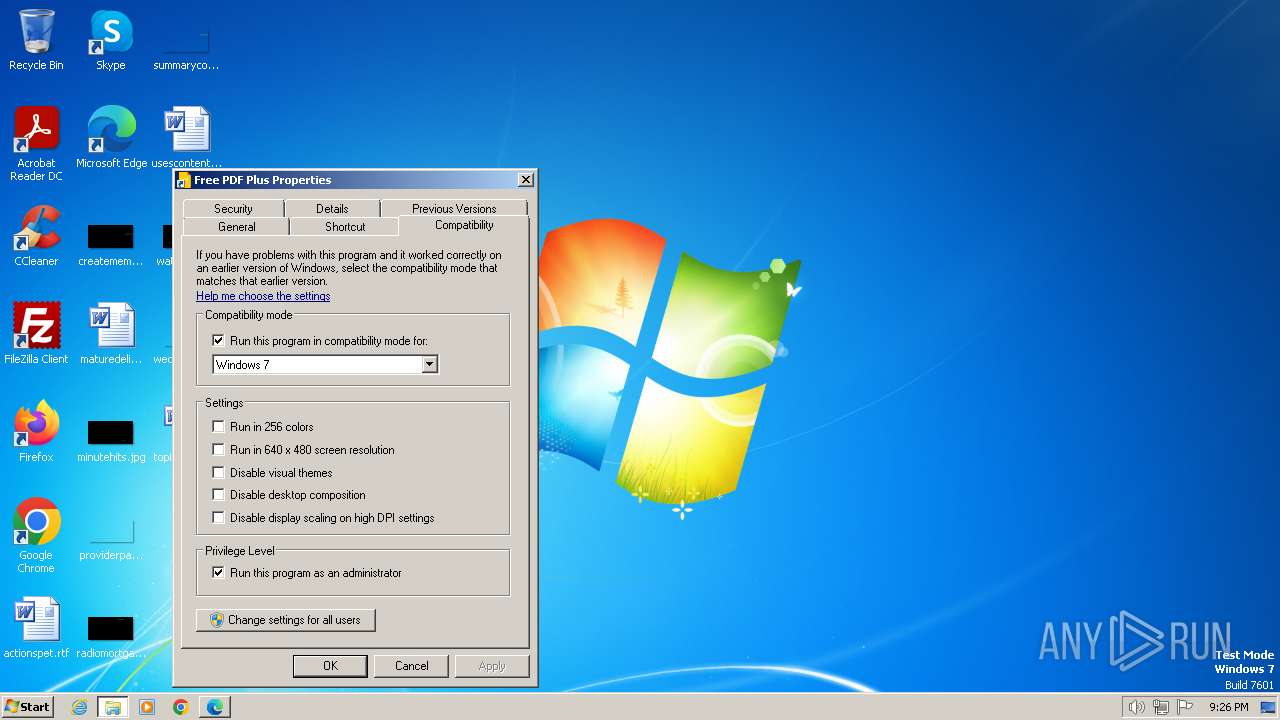The image size is (1280, 720).
Task: Uncheck Run this program as an administrator
Action: pyautogui.click(x=218, y=573)
